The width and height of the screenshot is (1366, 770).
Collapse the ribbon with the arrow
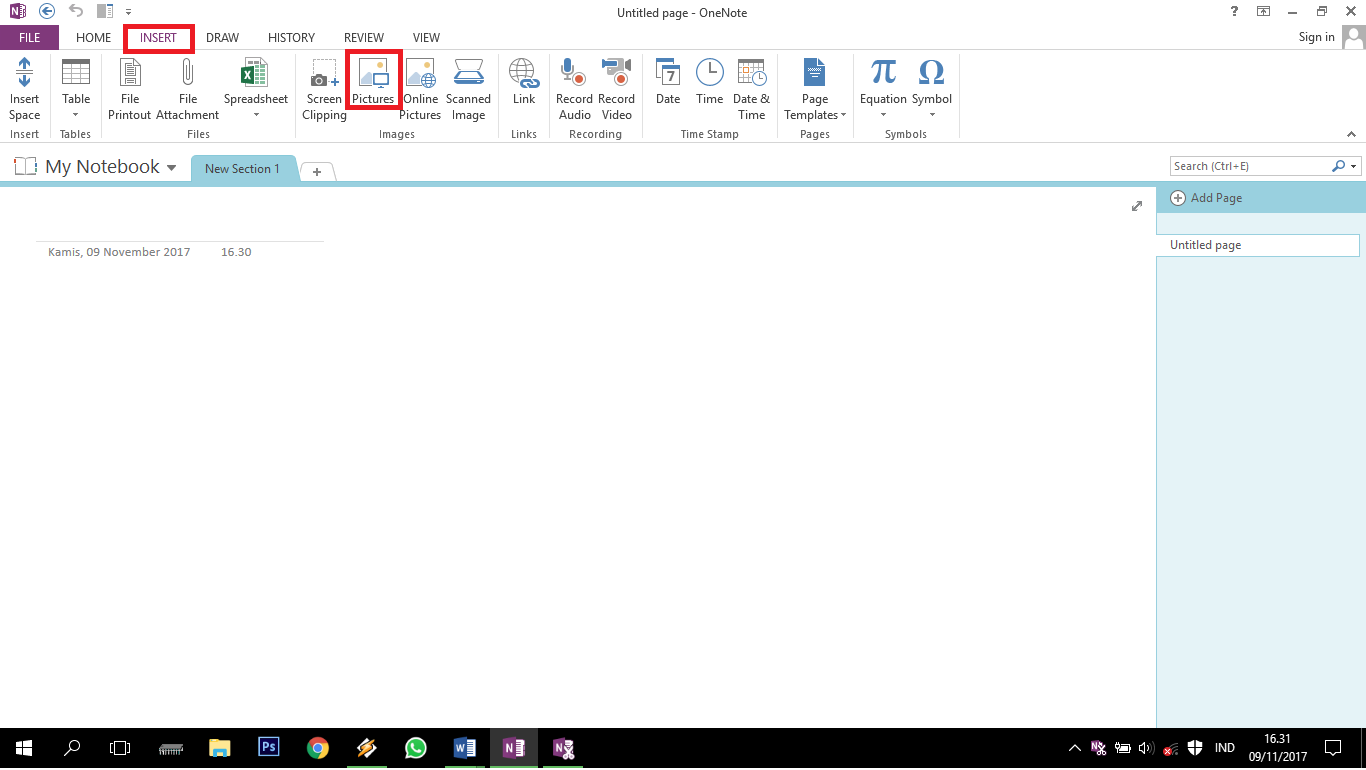(1351, 134)
